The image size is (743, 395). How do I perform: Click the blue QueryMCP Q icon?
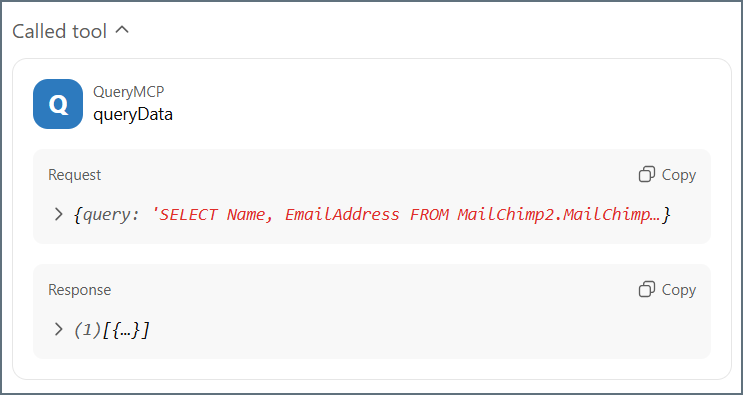click(58, 104)
